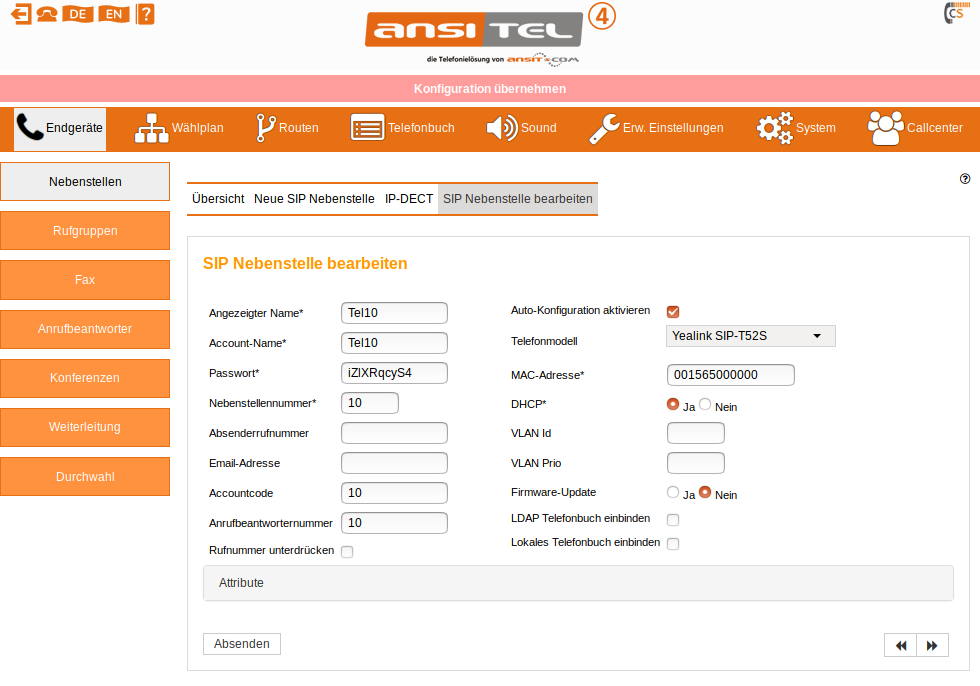Open the Routen section
Image resolution: width=980 pixels, height=686 pixels.
click(x=287, y=128)
